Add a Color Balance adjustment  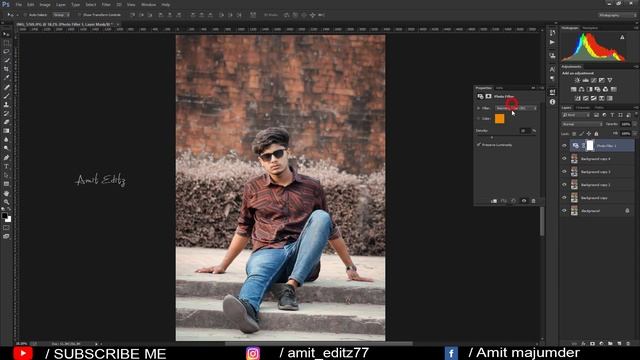coord(581,89)
